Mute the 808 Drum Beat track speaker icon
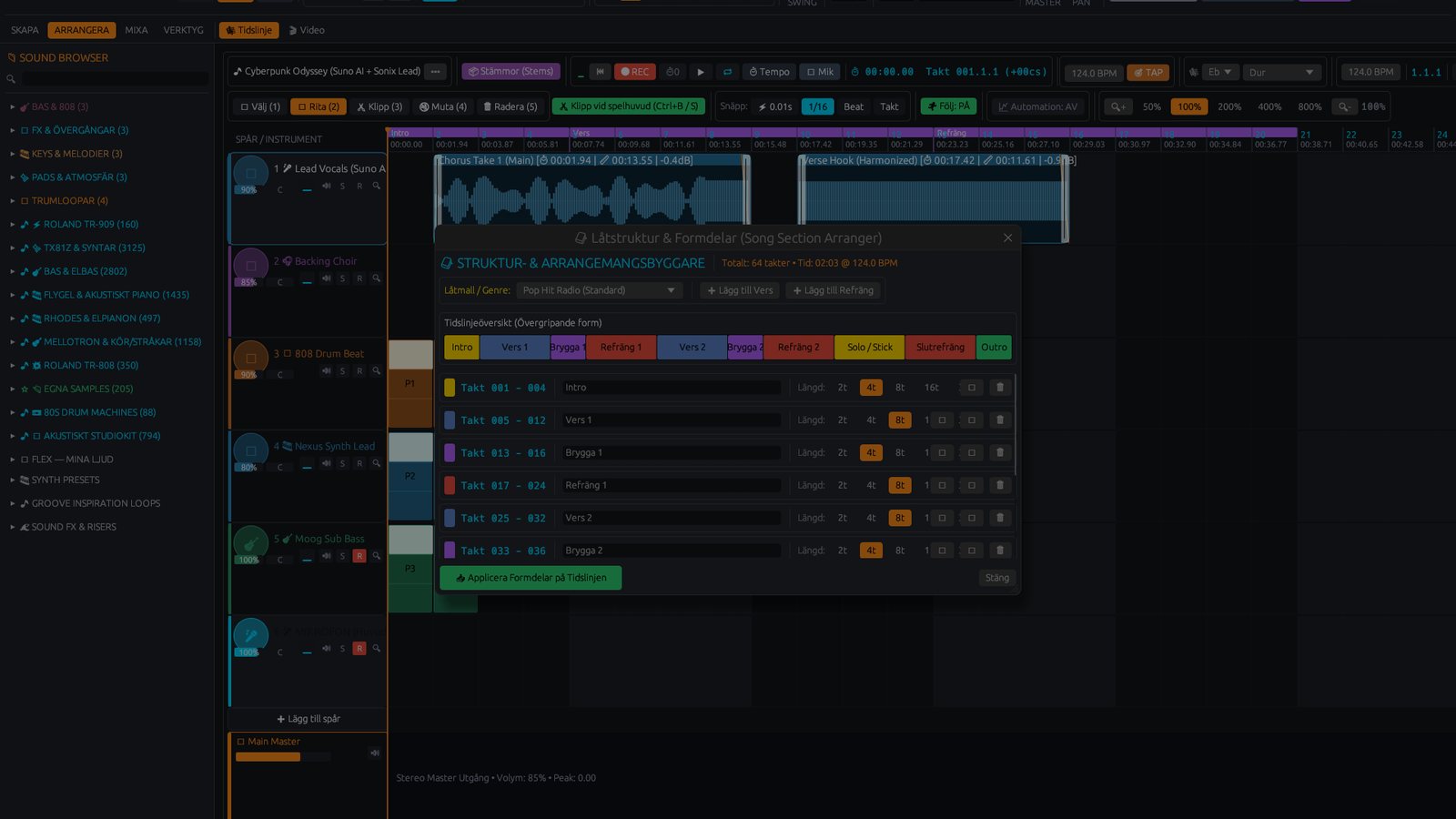Screen dimensions: 1456x819 (326, 370)
